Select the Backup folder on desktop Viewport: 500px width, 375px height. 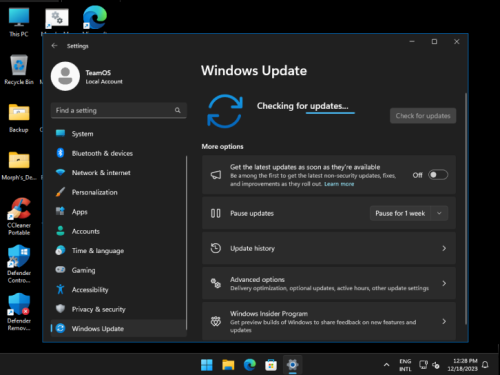[x=19, y=118]
